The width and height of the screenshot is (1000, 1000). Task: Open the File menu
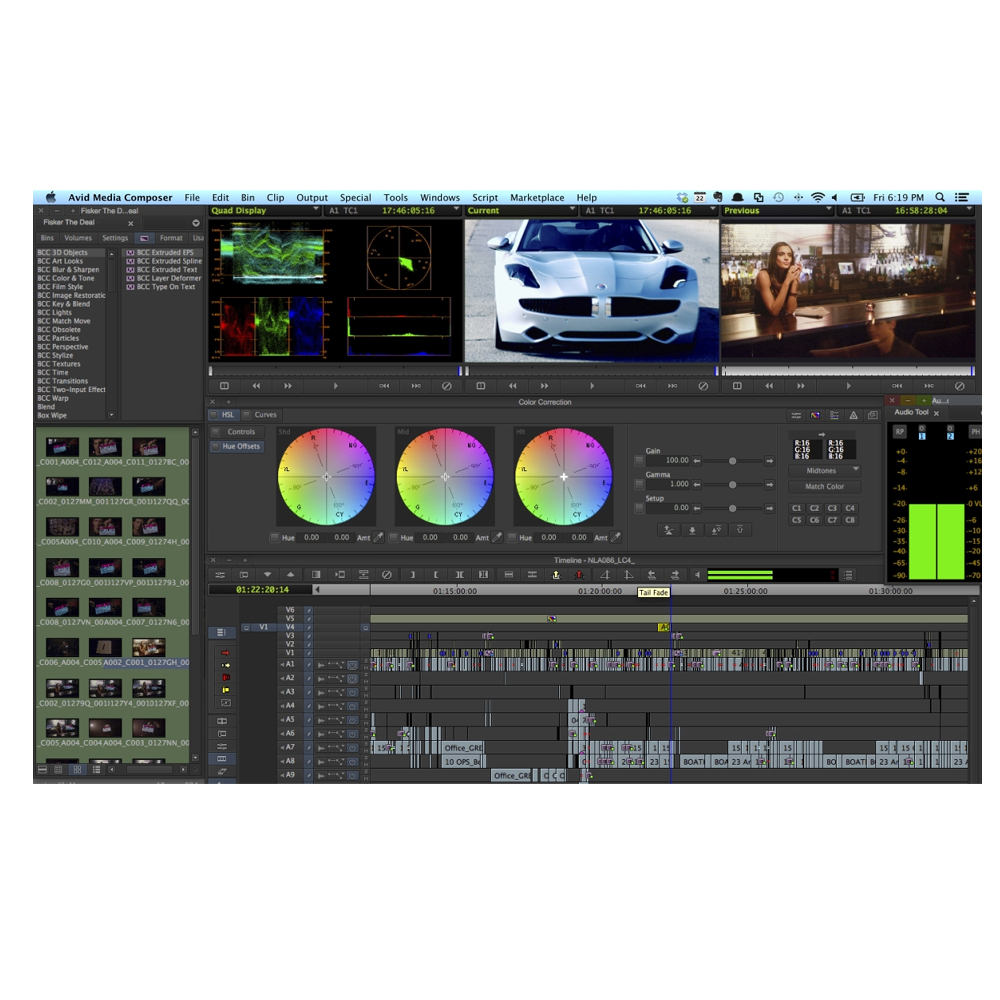(x=192, y=197)
